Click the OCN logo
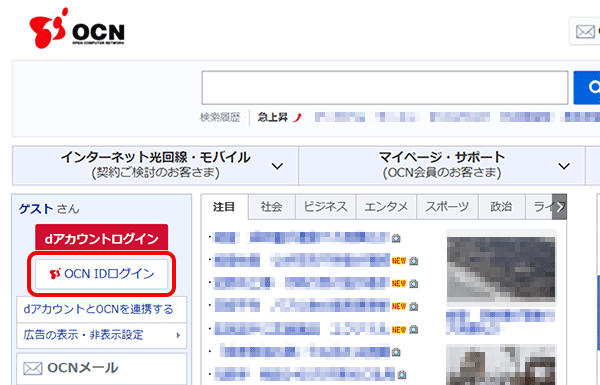Image resolution: width=600 pixels, height=385 pixels. point(77,28)
